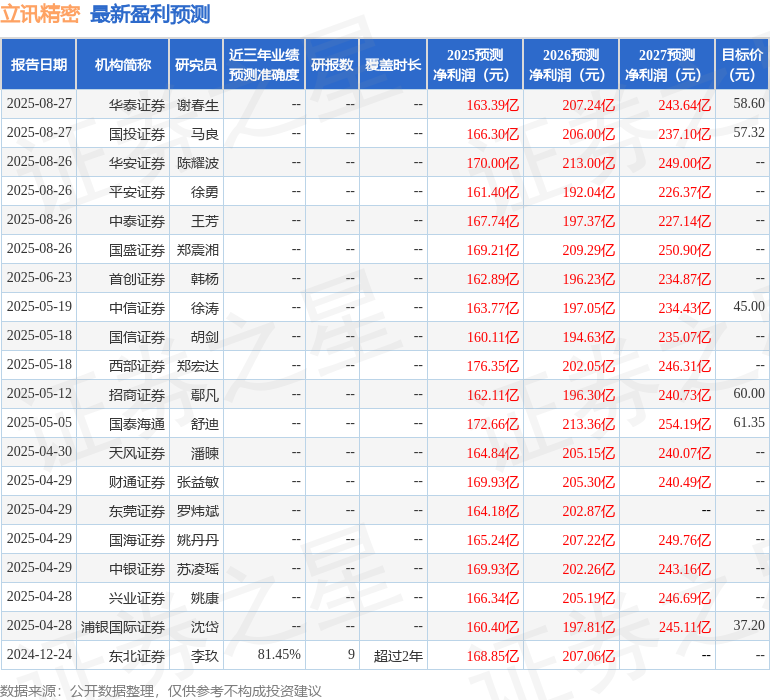This screenshot has height=700, width=770.
Task: Select 东北证券 in the last row
Action: (x=137, y=656)
